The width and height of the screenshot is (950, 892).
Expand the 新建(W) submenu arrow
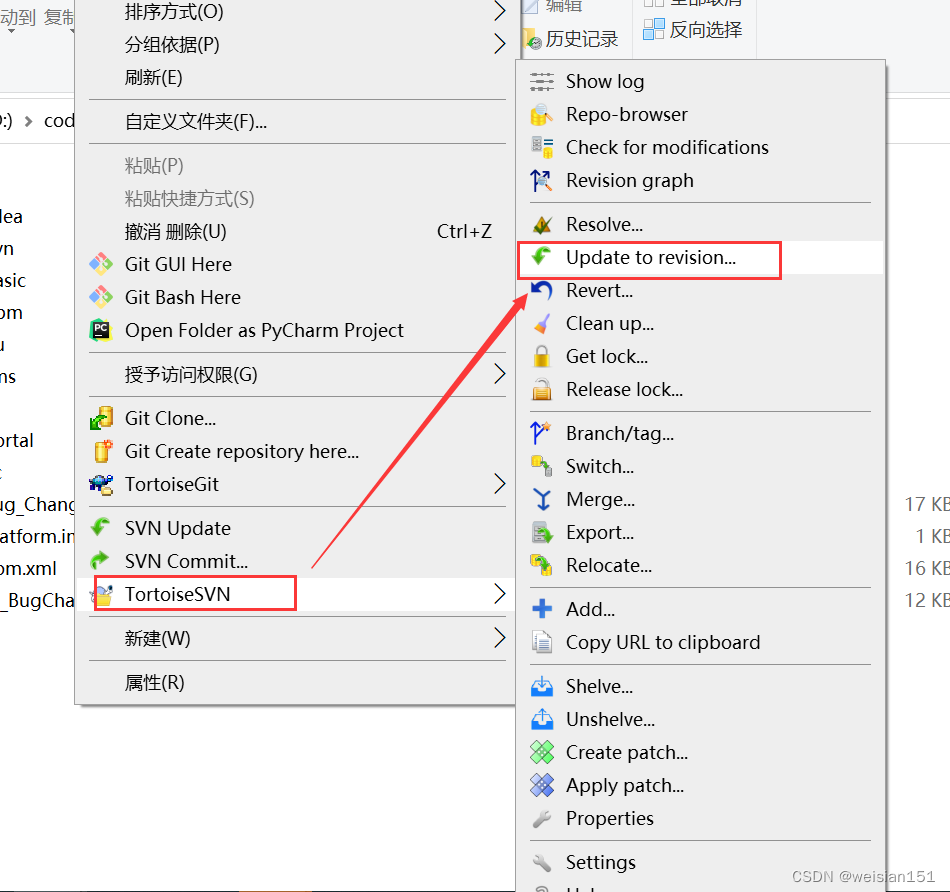click(499, 637)
